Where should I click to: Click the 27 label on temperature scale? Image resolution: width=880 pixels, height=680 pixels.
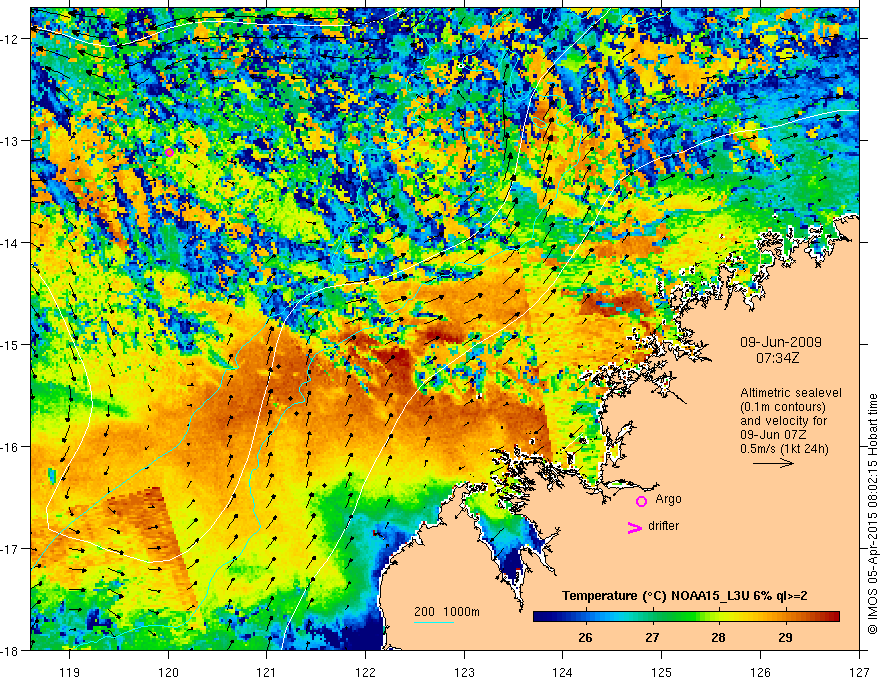652,637
